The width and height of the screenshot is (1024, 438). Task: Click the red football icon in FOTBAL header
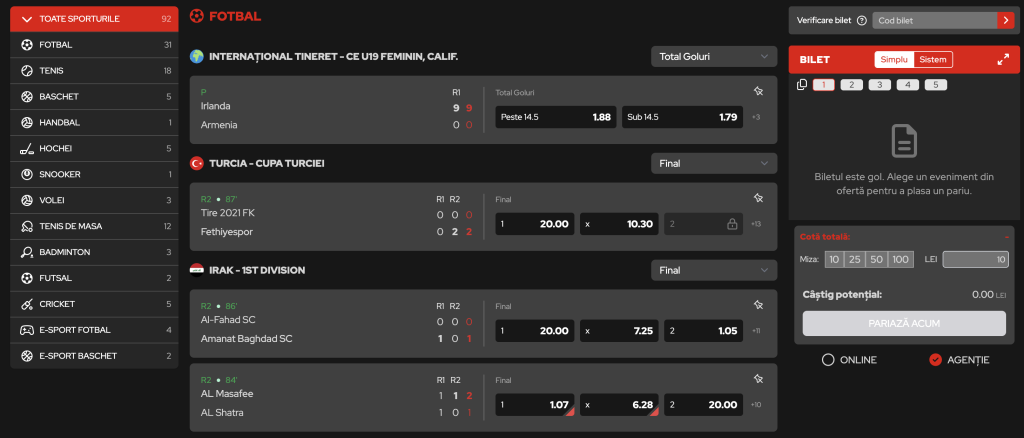pos(197,16)
